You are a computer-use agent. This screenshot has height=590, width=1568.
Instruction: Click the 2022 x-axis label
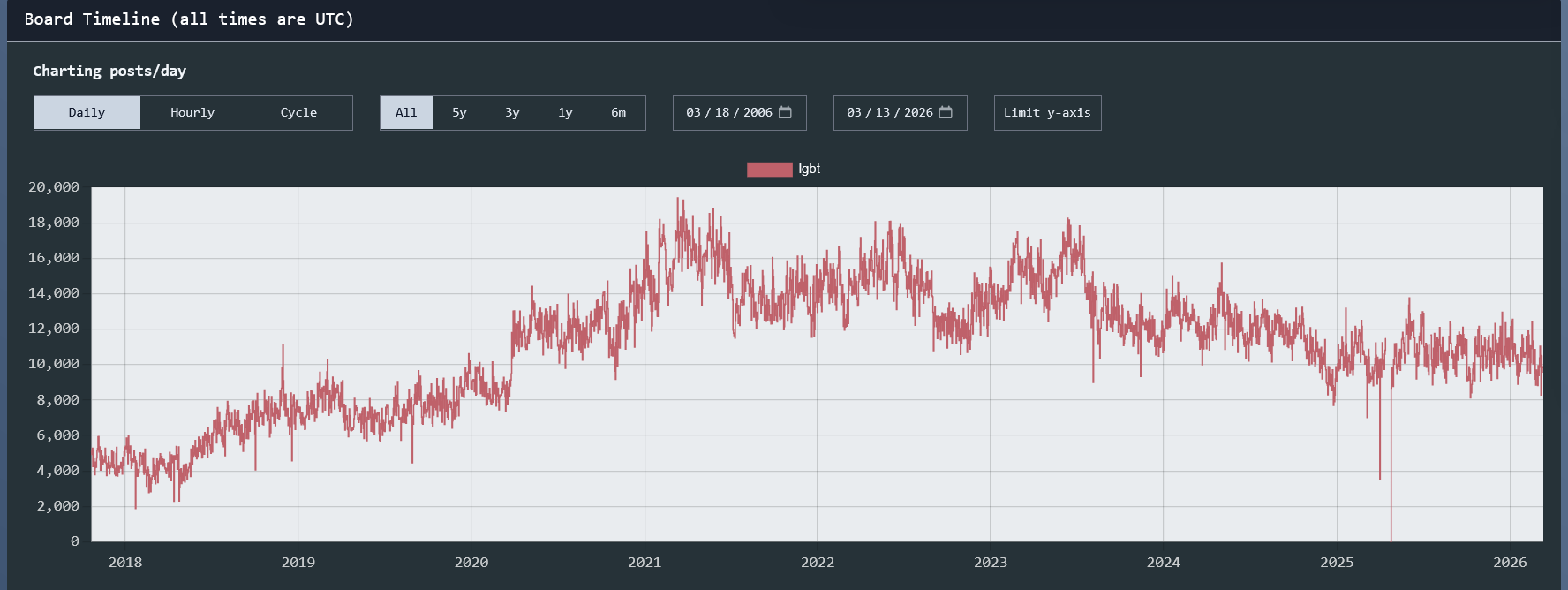click(x=818, y=562)
